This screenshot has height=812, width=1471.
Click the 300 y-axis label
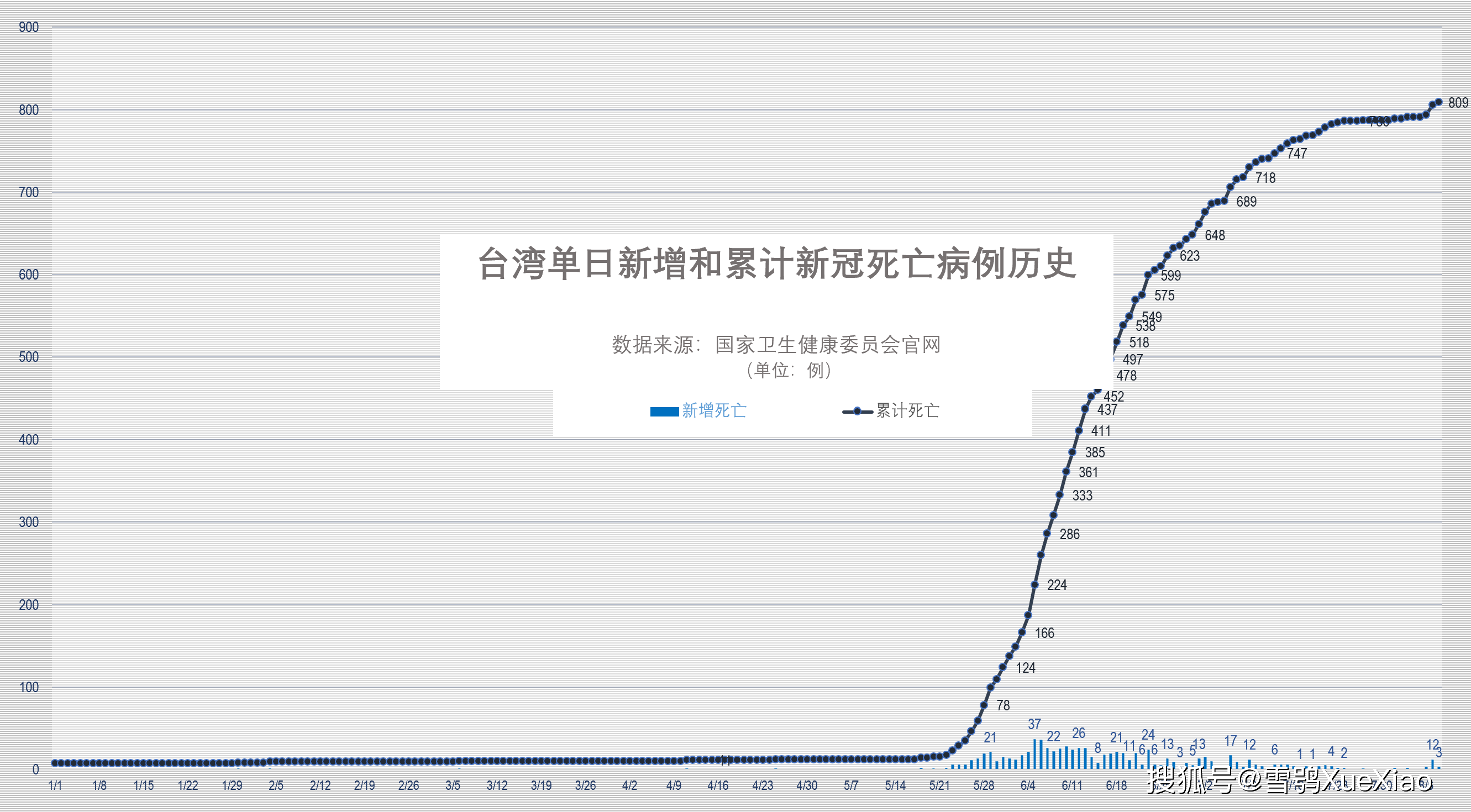tap(29, 522)
